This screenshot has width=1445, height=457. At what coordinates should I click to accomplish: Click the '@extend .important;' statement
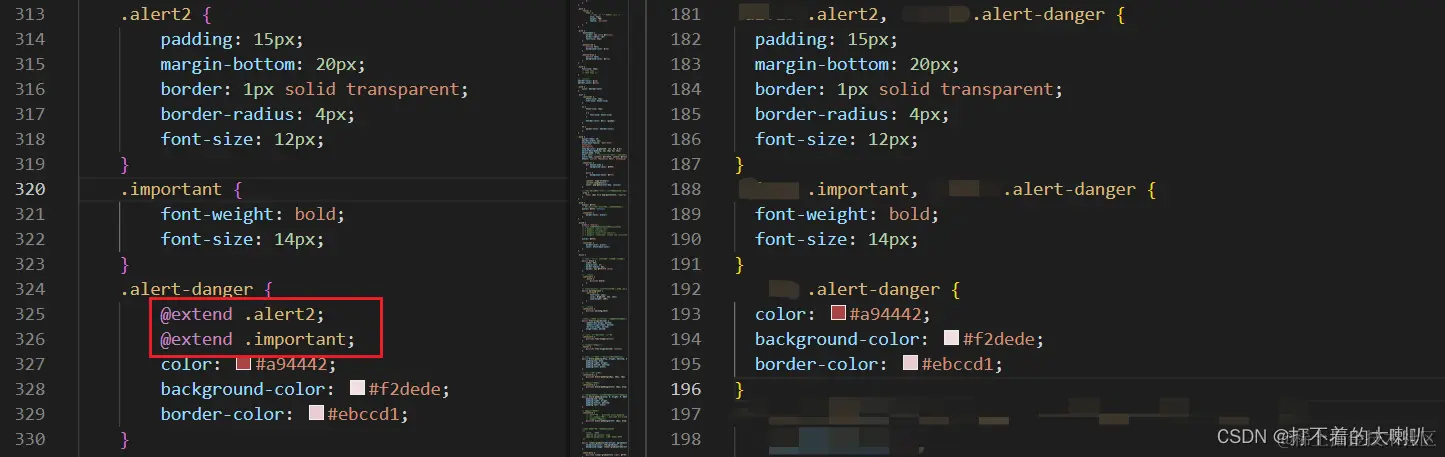[x=258, y=339]
